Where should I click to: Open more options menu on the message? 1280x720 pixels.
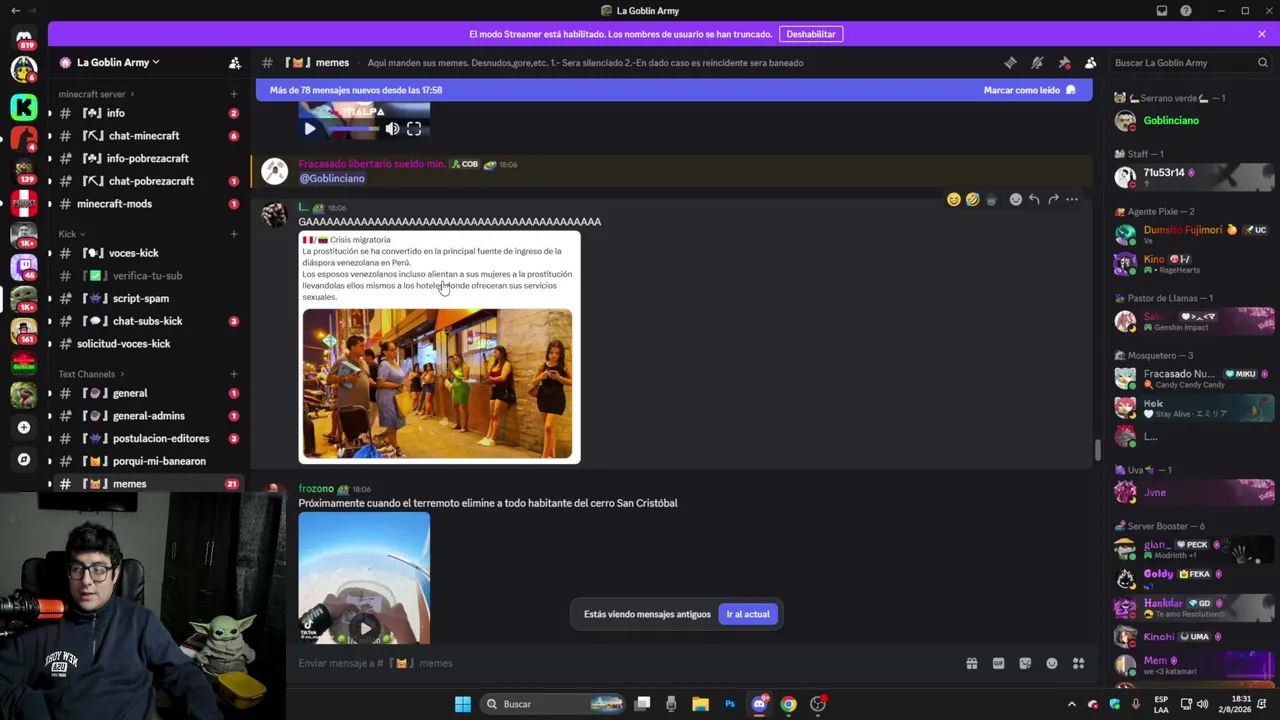point(1072,200)
